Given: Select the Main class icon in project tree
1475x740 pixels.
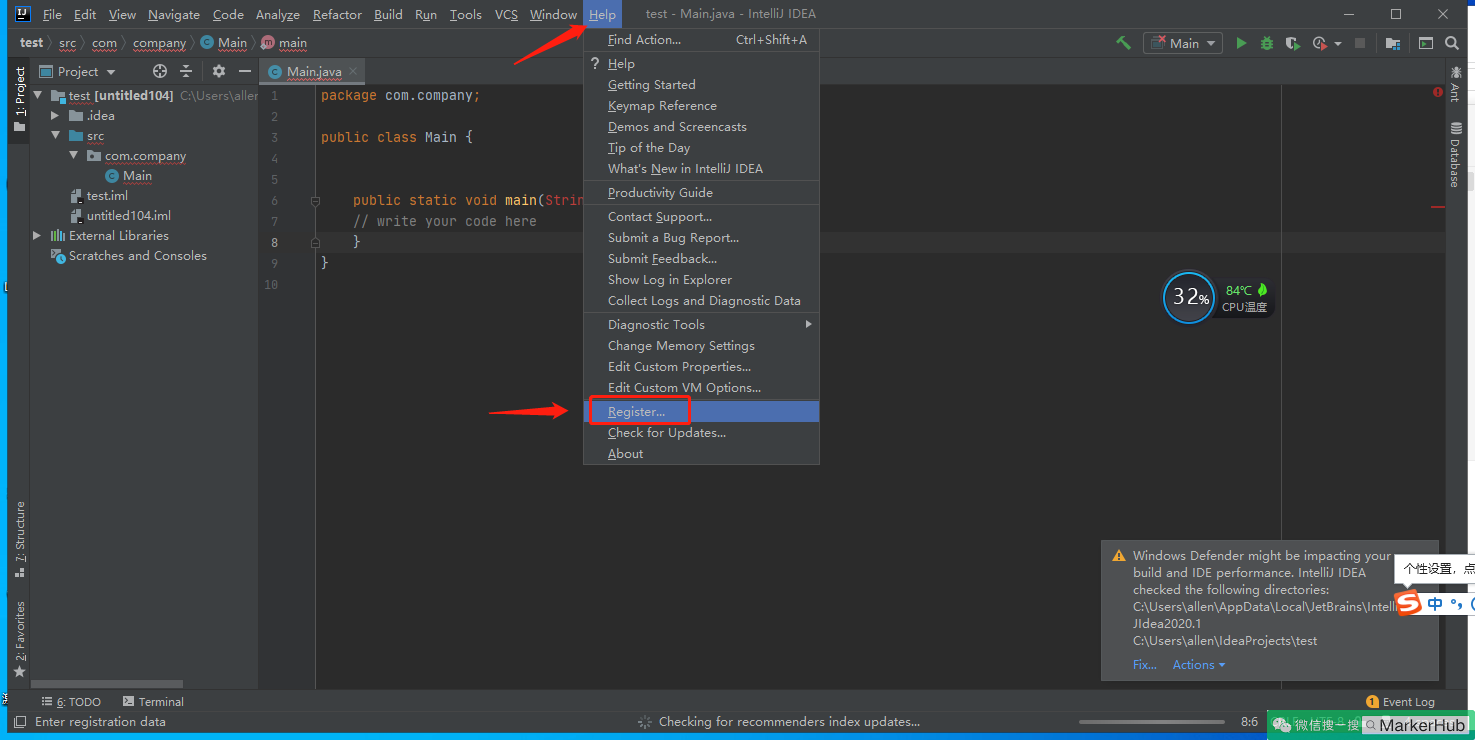Looking at the screenshot, I should tap(112, 176).
